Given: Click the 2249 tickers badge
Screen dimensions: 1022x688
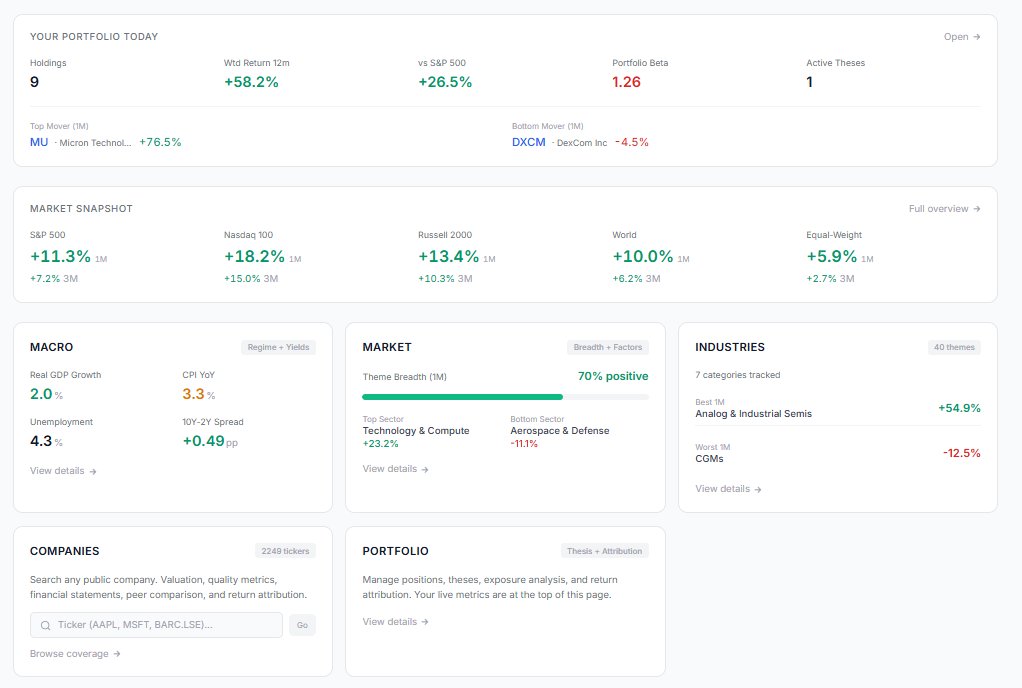Looking at the screenshot, I should point(285,551).
